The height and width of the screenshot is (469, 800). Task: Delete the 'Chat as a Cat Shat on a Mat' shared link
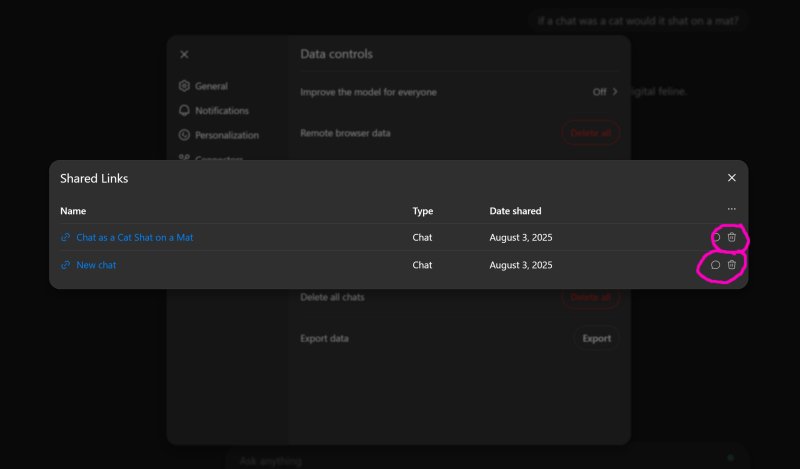[x=732, y=237]
